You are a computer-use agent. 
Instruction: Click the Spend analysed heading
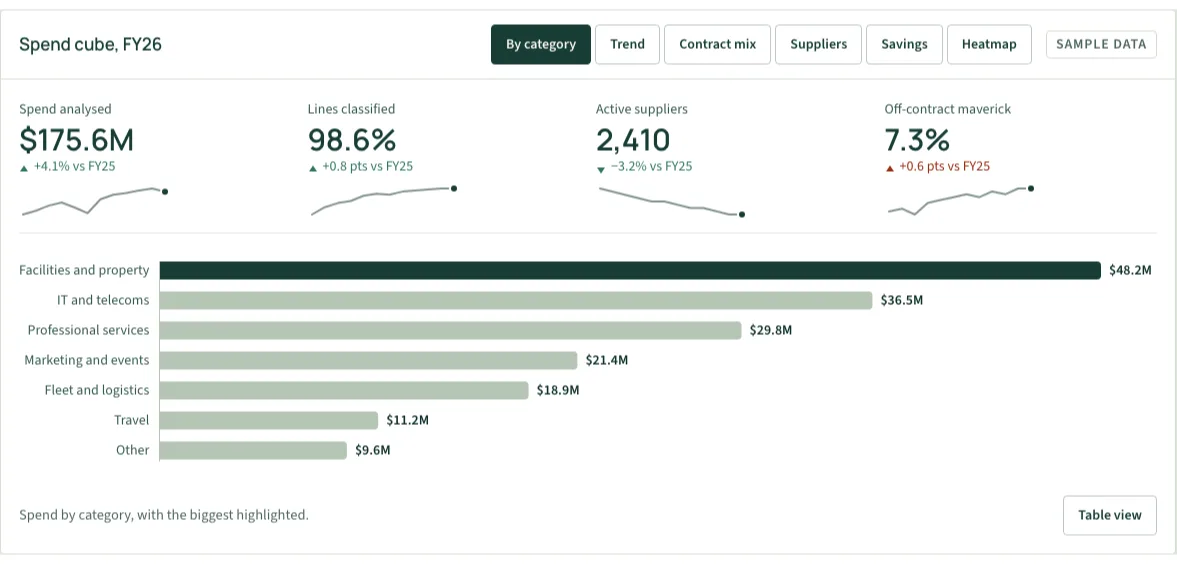click(x=65, y=109)
